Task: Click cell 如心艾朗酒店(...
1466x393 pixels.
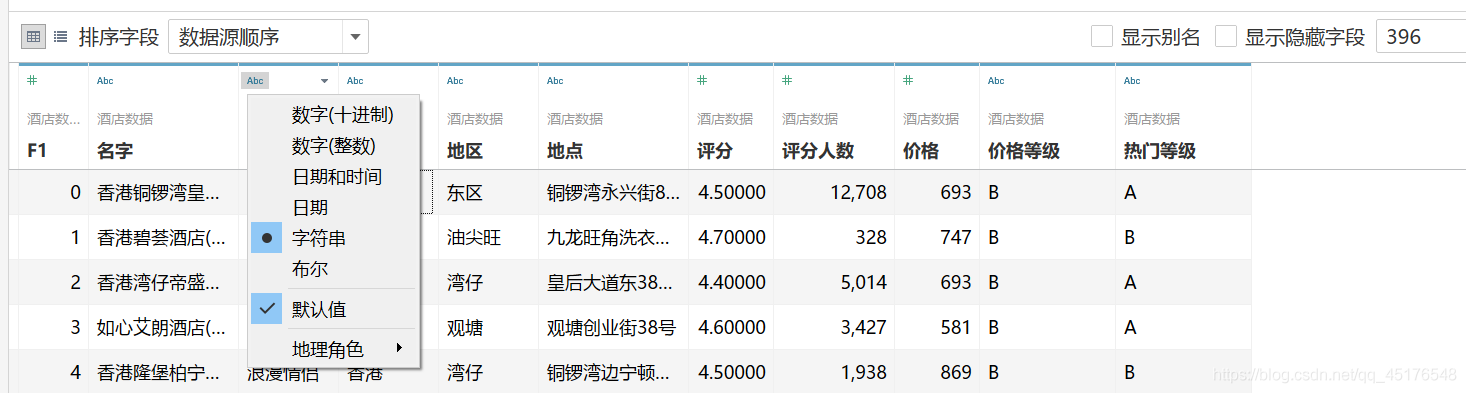Action: point(164,327)
